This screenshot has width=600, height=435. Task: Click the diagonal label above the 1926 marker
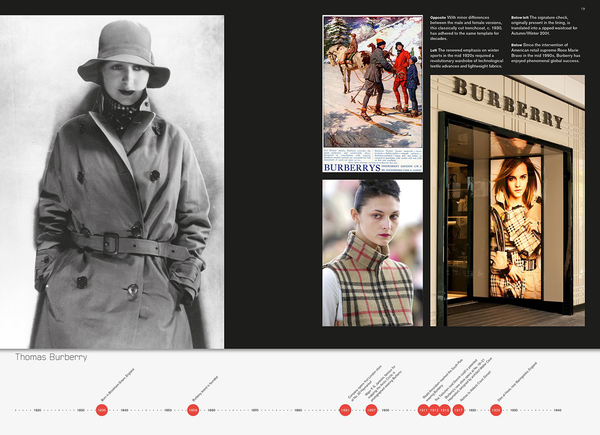click(517, 382)
